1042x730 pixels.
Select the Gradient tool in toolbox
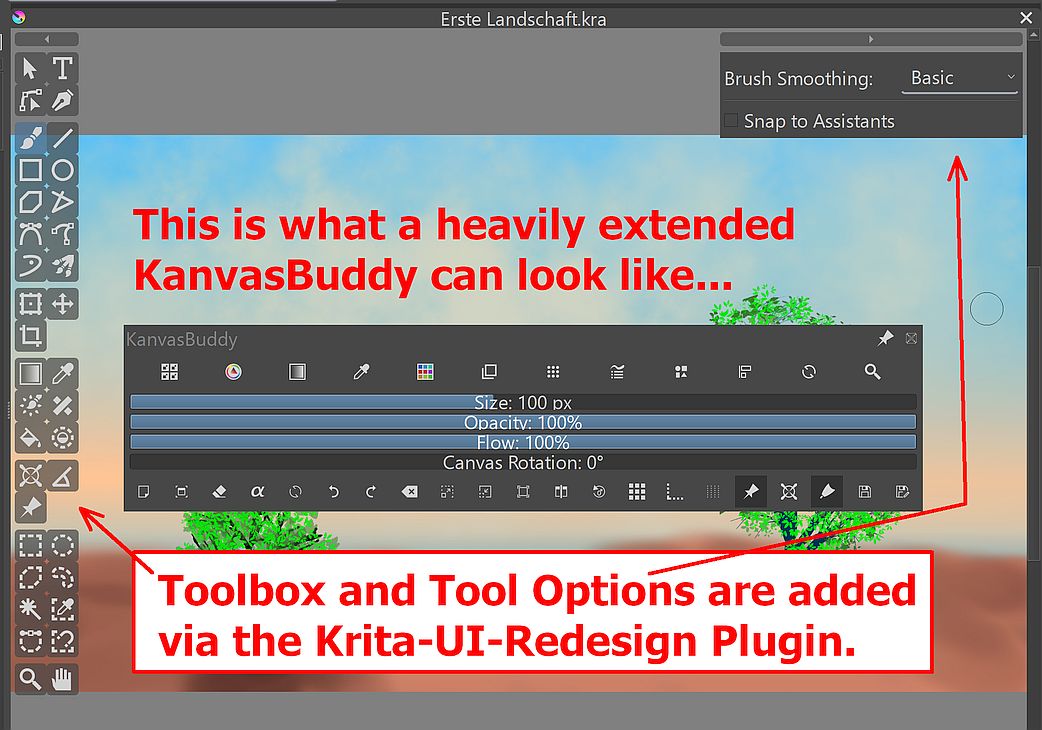(31, 374)
